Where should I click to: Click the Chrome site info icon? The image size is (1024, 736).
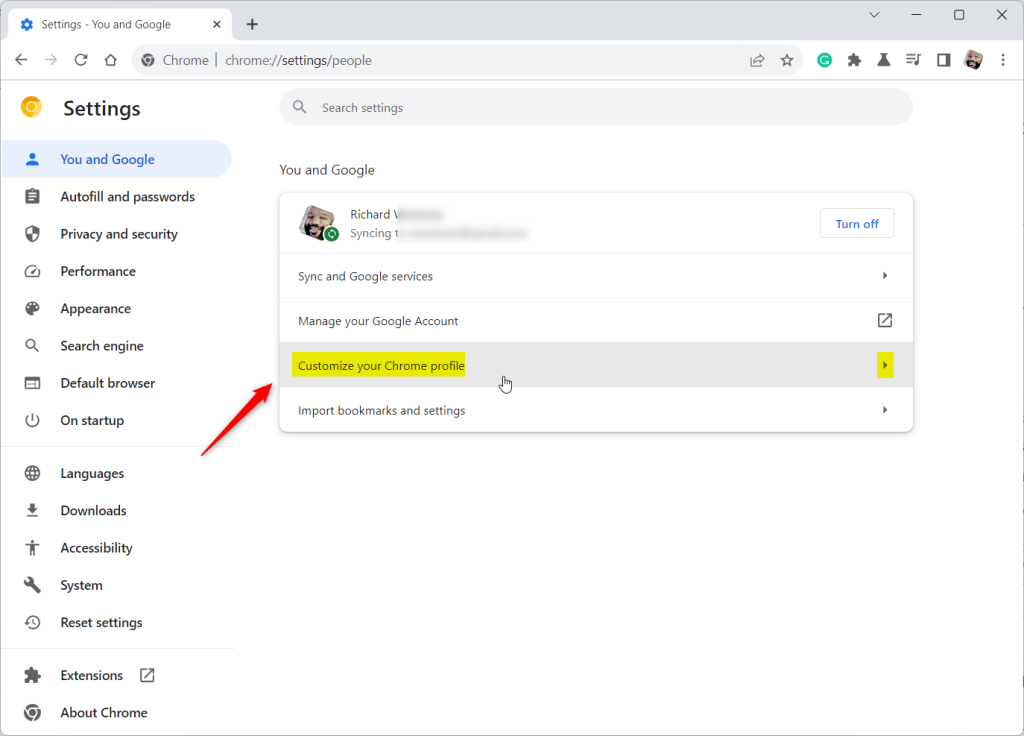click(148, 60)
